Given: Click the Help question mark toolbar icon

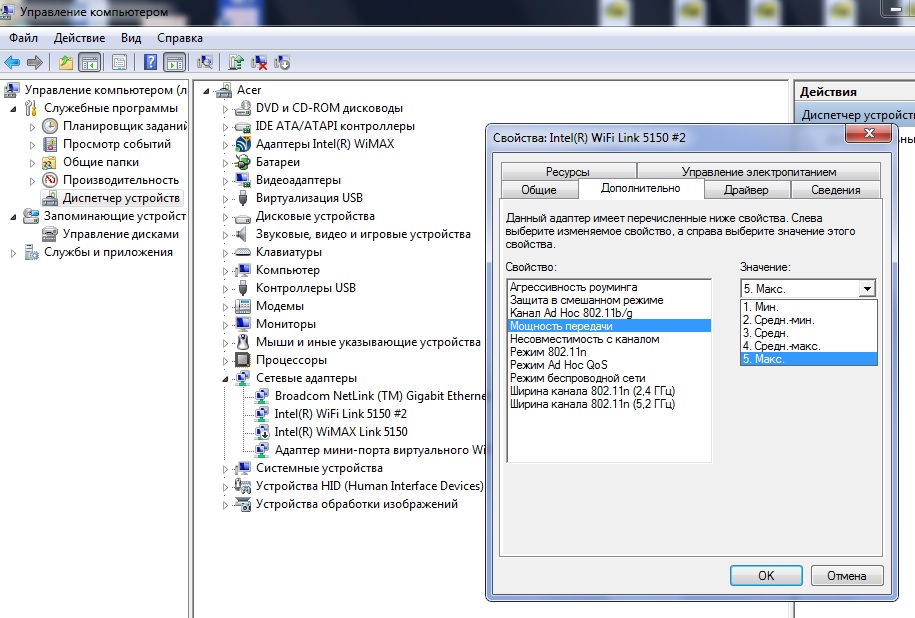Looking at the screenshot, I should pyautogui.click(x=150, y=62).
